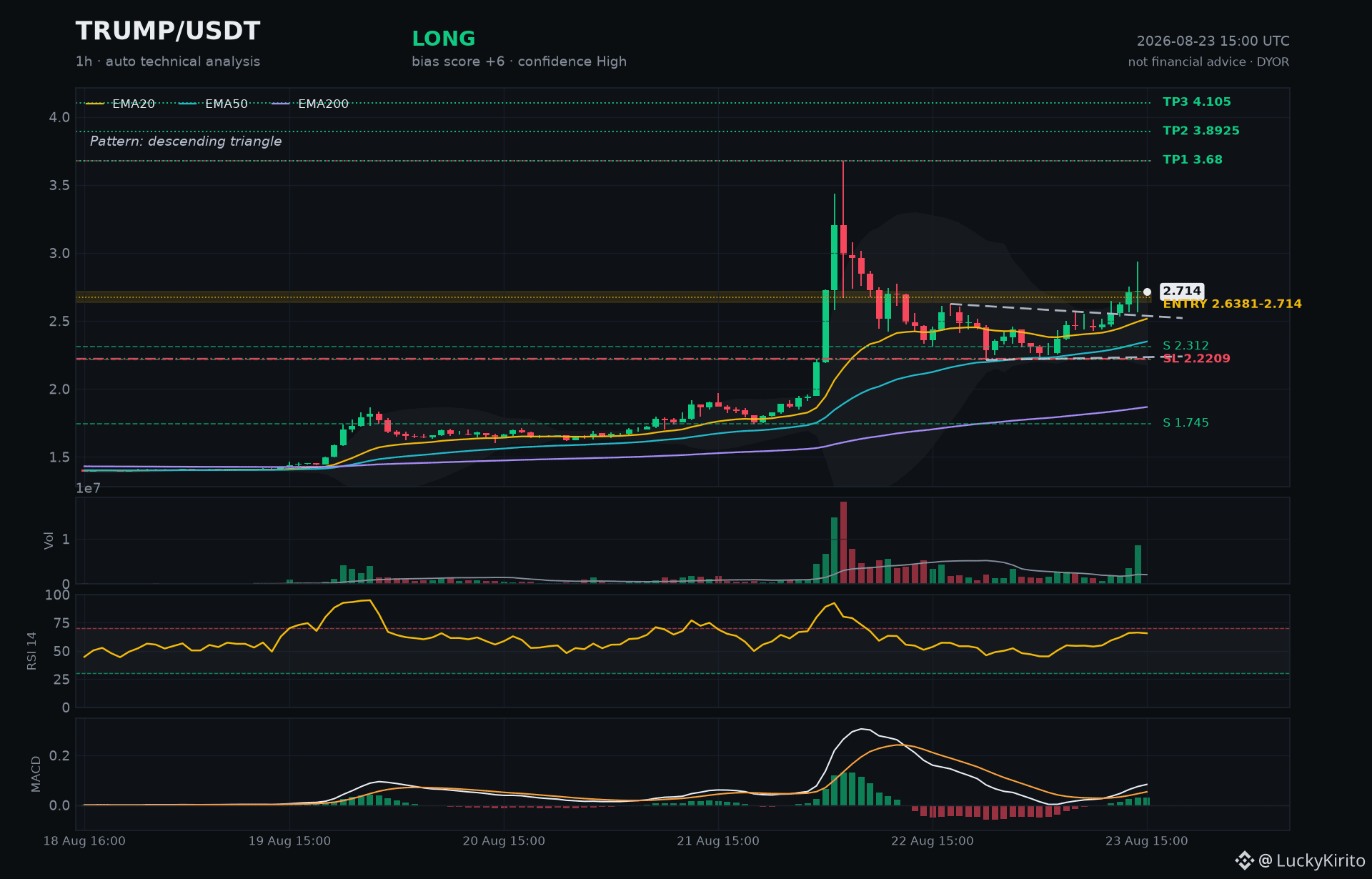Click the 4.0 price axis tick
Image resolution: width=1372 pixels, height=879 pixels.
coord(59,117)
